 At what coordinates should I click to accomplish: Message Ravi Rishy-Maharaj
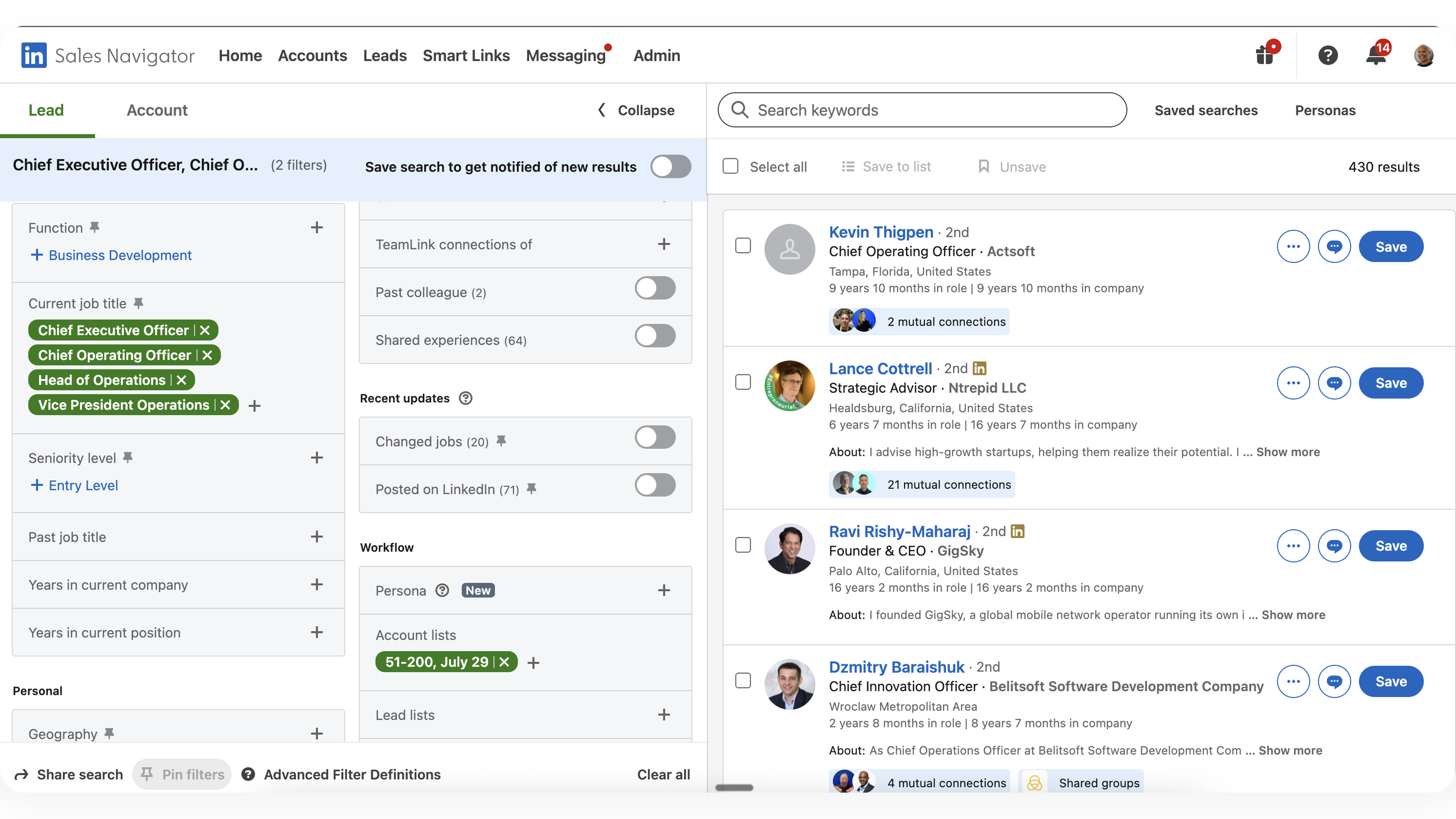pyautogui.click(x=1334, y=546)
